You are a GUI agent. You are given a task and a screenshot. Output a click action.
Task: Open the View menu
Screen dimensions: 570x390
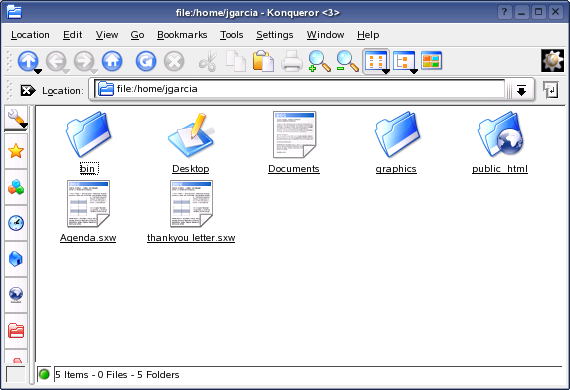point(107,35)
